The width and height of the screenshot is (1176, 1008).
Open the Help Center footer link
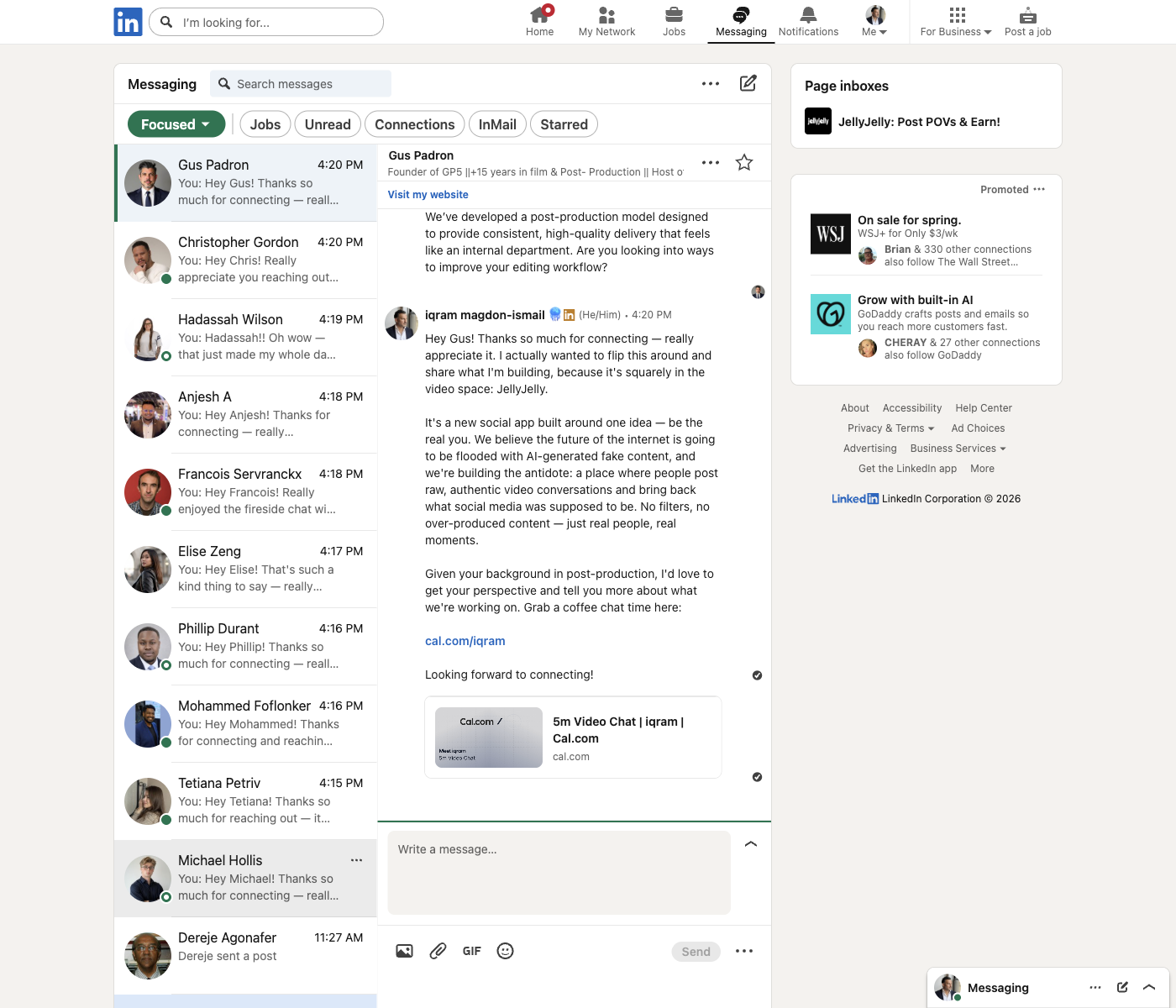click(x=984, y=408)
